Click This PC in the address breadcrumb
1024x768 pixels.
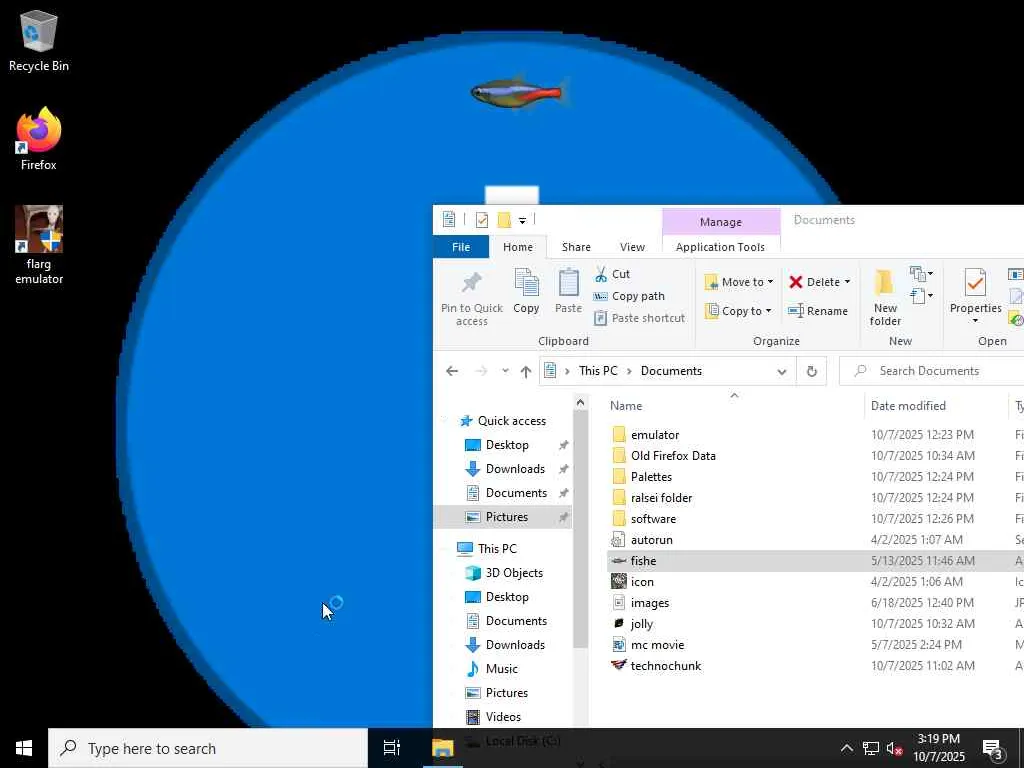point(598,371)
